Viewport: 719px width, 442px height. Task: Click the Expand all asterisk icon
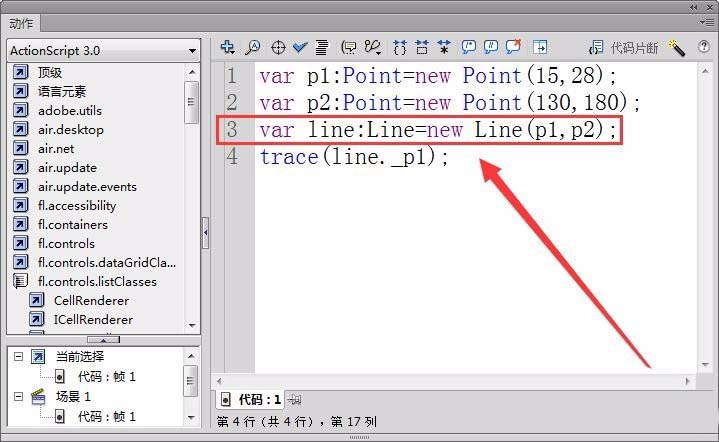(443, 47)
